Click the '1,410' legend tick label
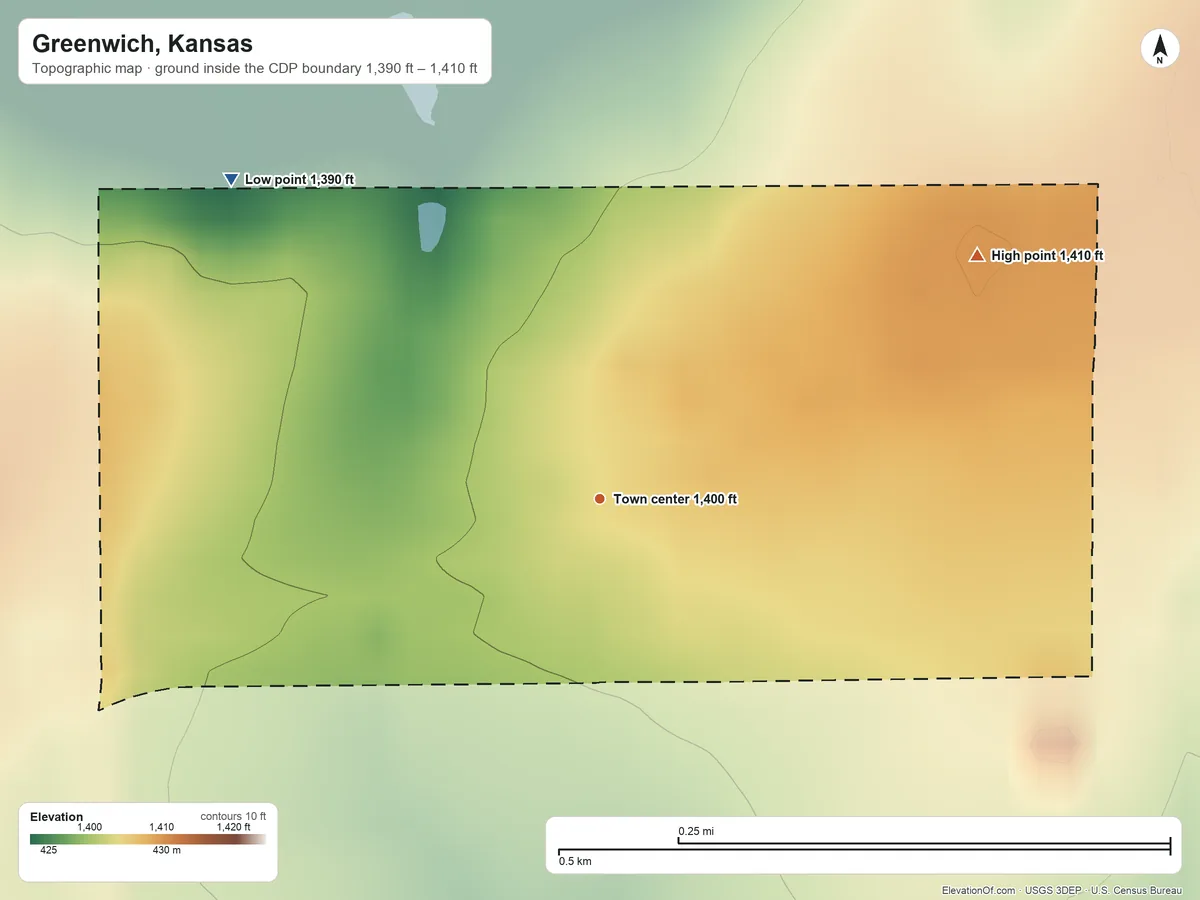The width and height of the screenshot is (1200, 900). 161,827
